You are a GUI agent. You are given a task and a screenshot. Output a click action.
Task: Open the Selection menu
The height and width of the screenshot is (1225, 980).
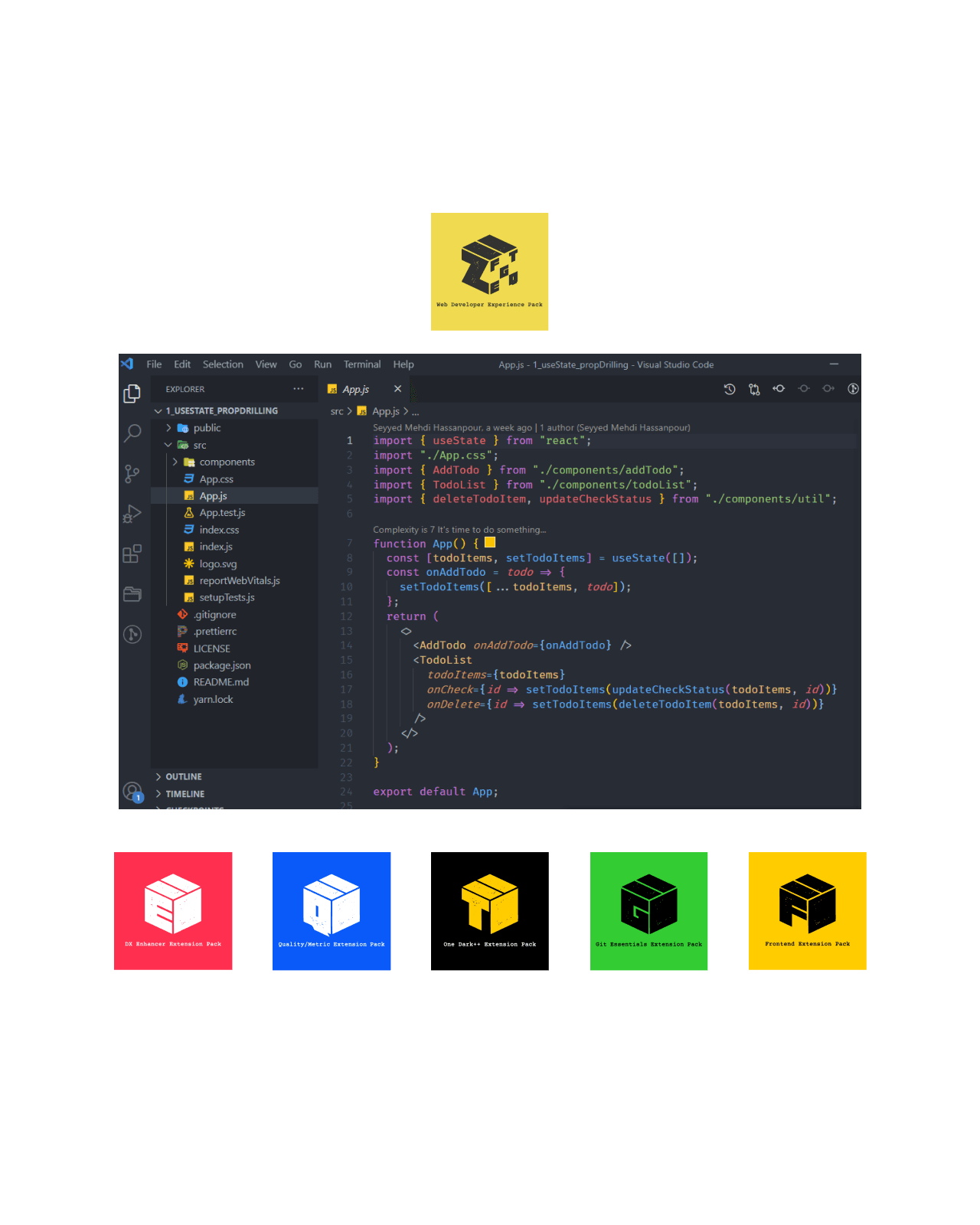coord(223,364)
